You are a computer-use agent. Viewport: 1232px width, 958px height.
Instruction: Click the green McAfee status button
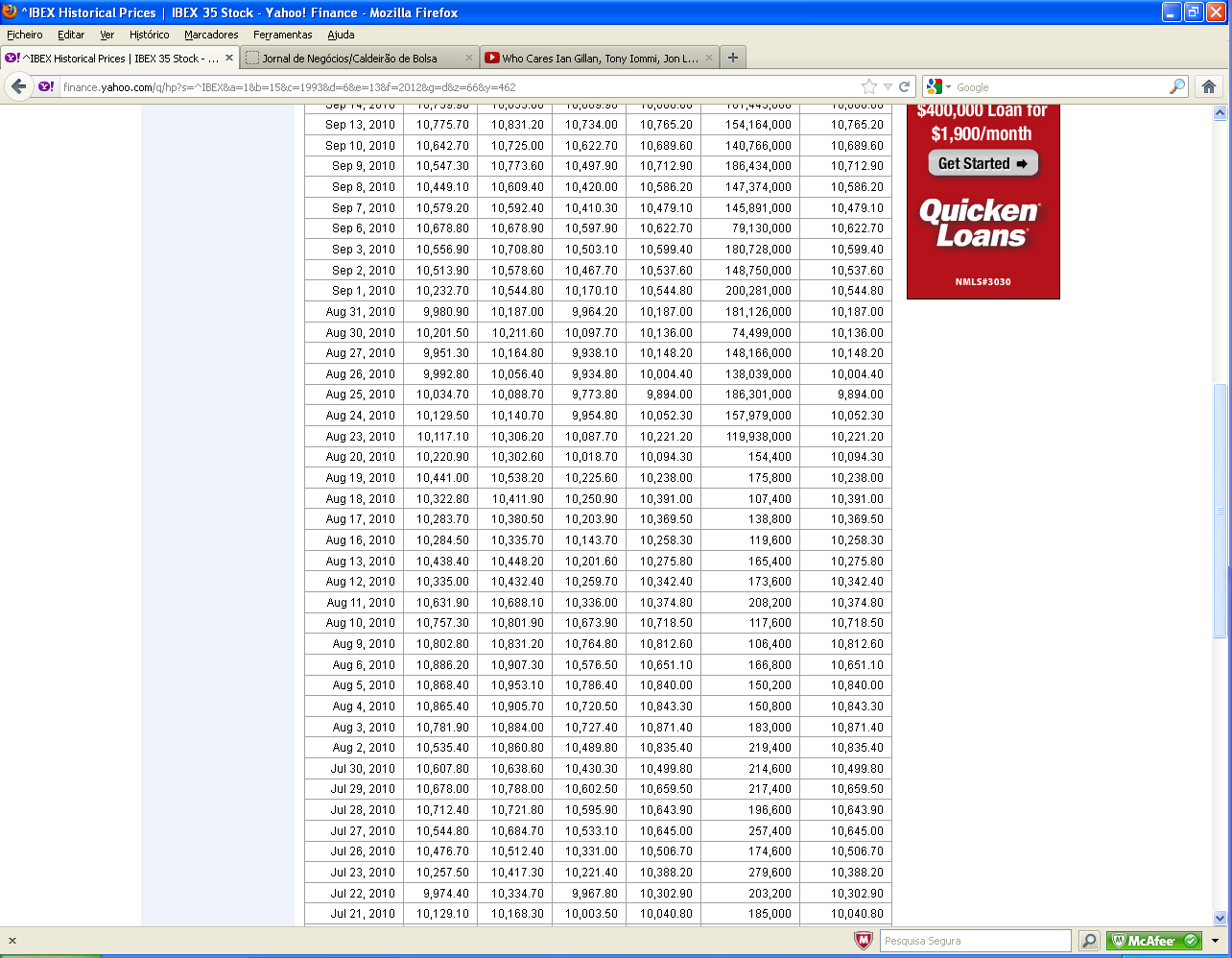(x=1153, y=941)
